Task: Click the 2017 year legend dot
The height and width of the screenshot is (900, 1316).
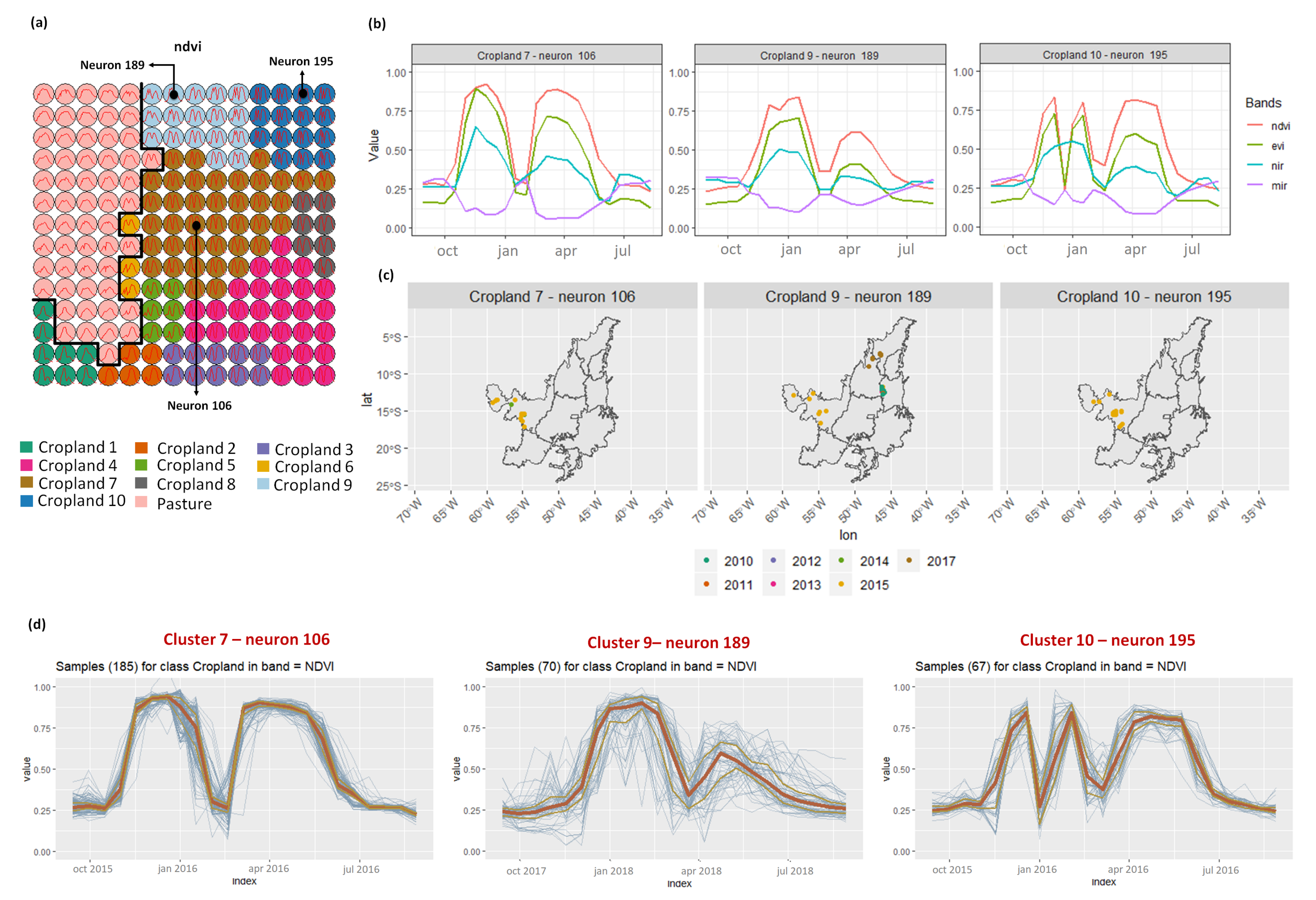Action: tap(909, 561)
